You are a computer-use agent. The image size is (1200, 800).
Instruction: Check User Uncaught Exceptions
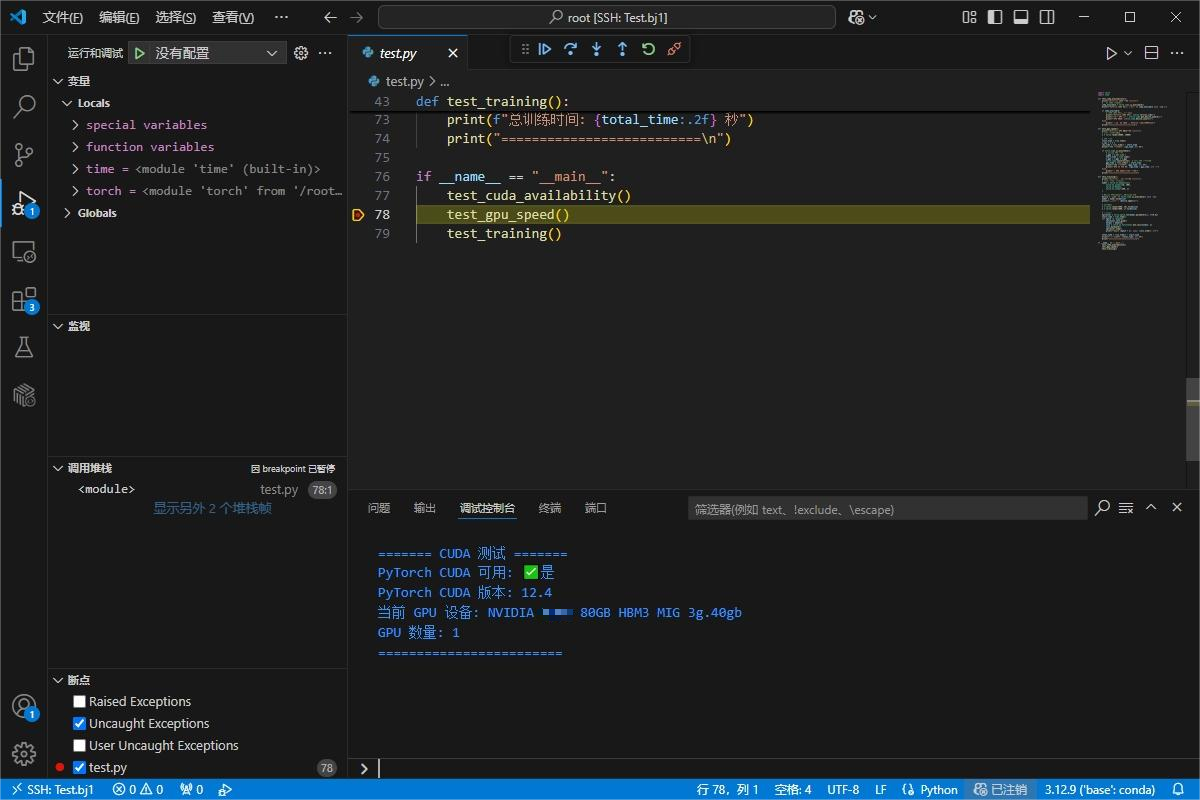79,745
